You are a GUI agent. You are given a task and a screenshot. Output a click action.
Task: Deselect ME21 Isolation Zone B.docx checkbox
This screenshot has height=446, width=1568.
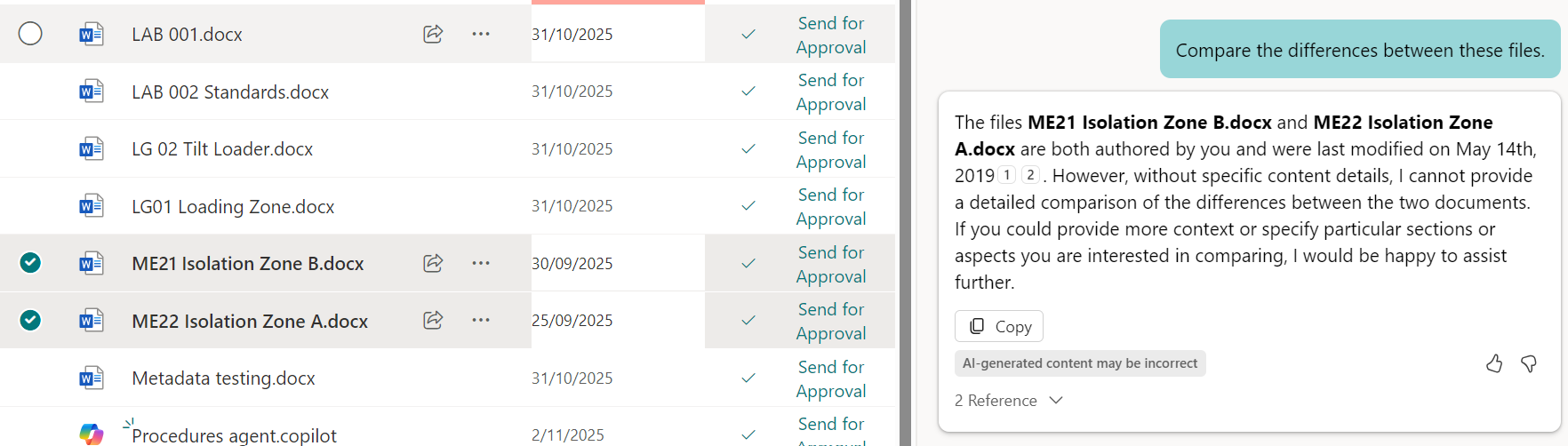(30, 263)
